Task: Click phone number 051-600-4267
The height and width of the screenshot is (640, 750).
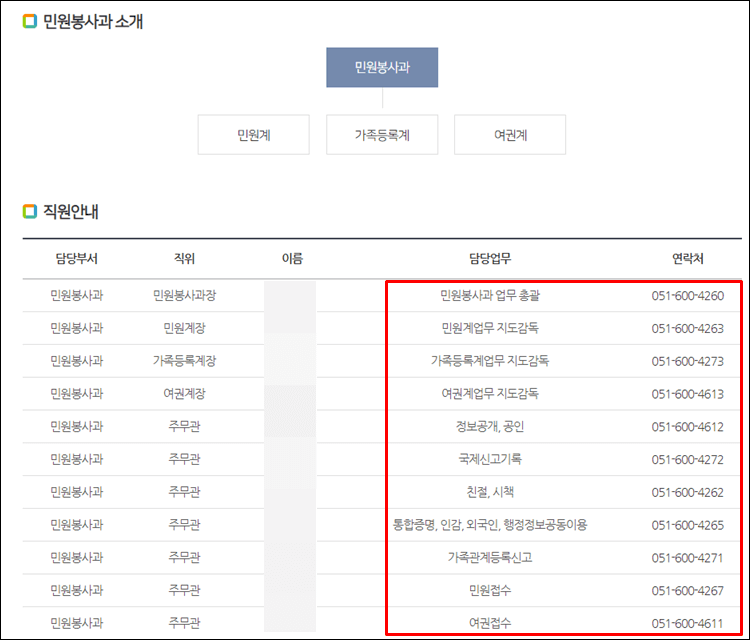Action: pos(688,591)
